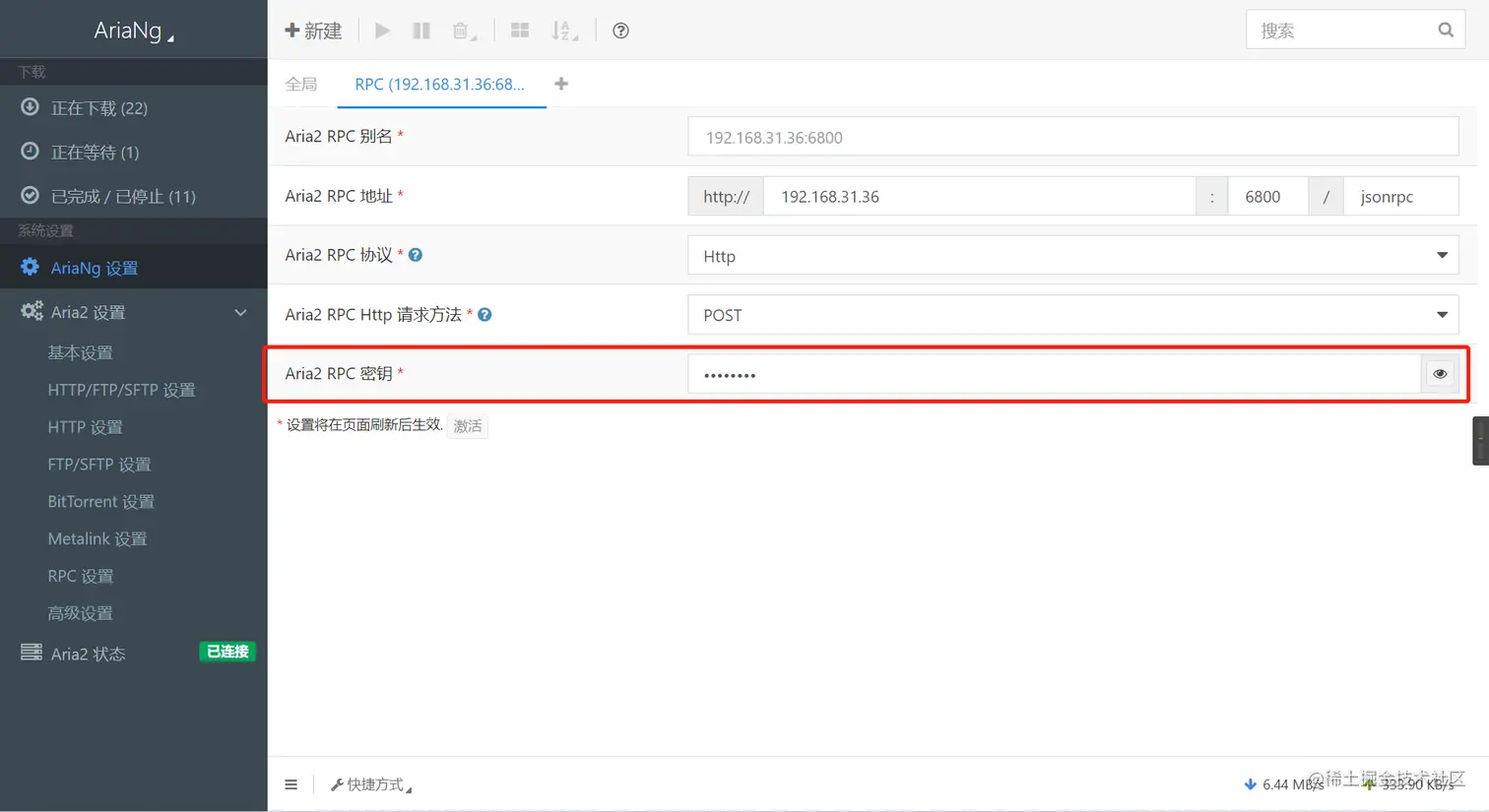Screen dimensions: 1489x812
Task: Click the pause task icon
Action: click(421, 31)
